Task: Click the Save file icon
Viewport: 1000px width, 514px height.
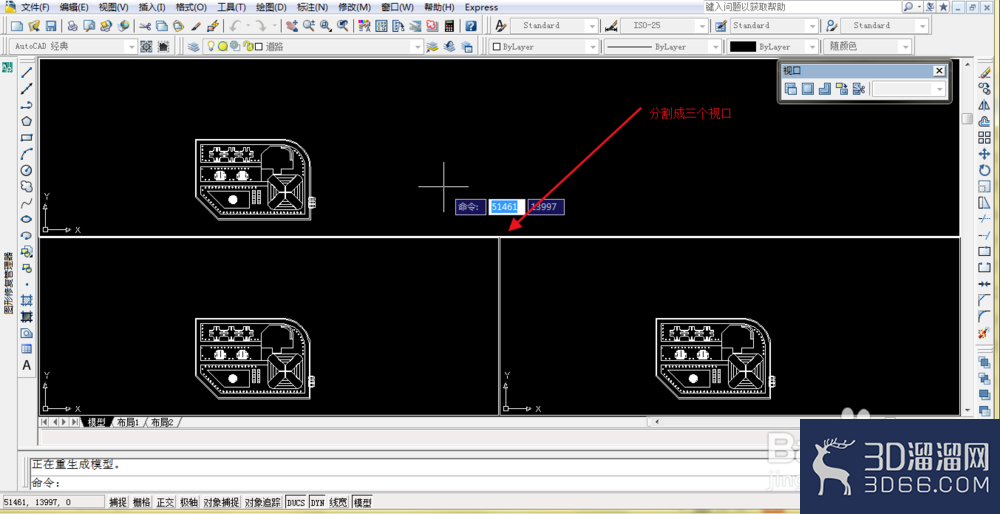Action: coord(51,26)
